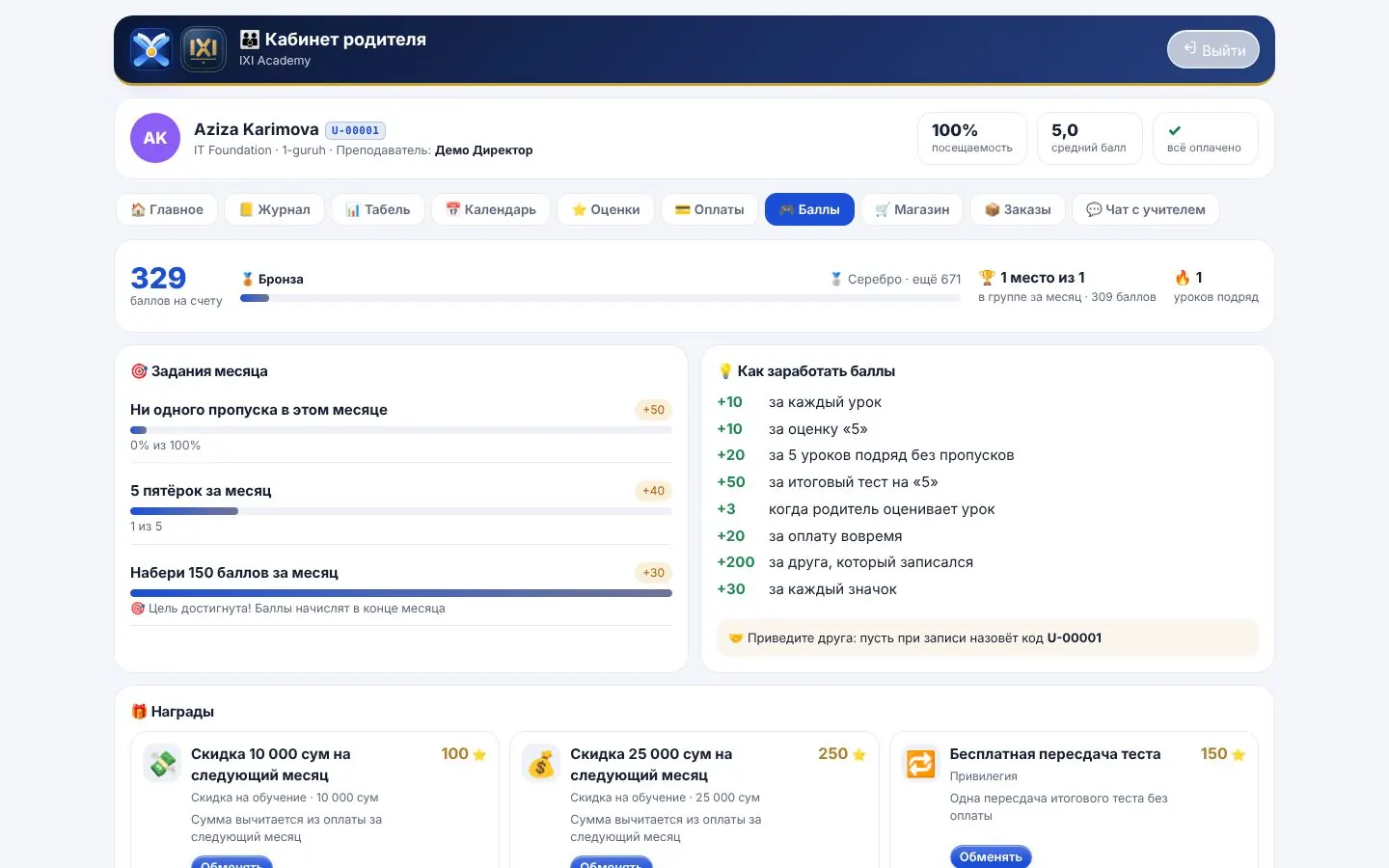Open the Табель tab
1389x868 pixels.
point(378,209)
